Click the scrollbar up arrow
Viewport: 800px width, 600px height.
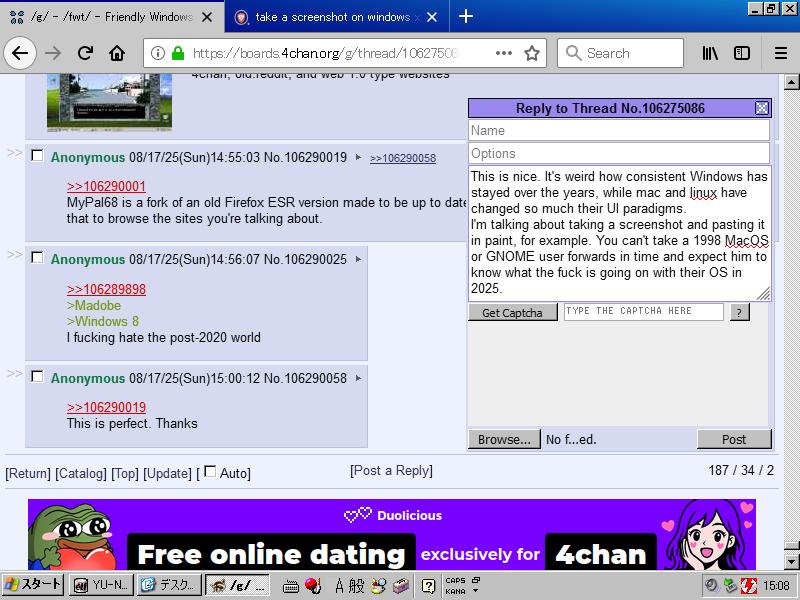coord(791,82)
